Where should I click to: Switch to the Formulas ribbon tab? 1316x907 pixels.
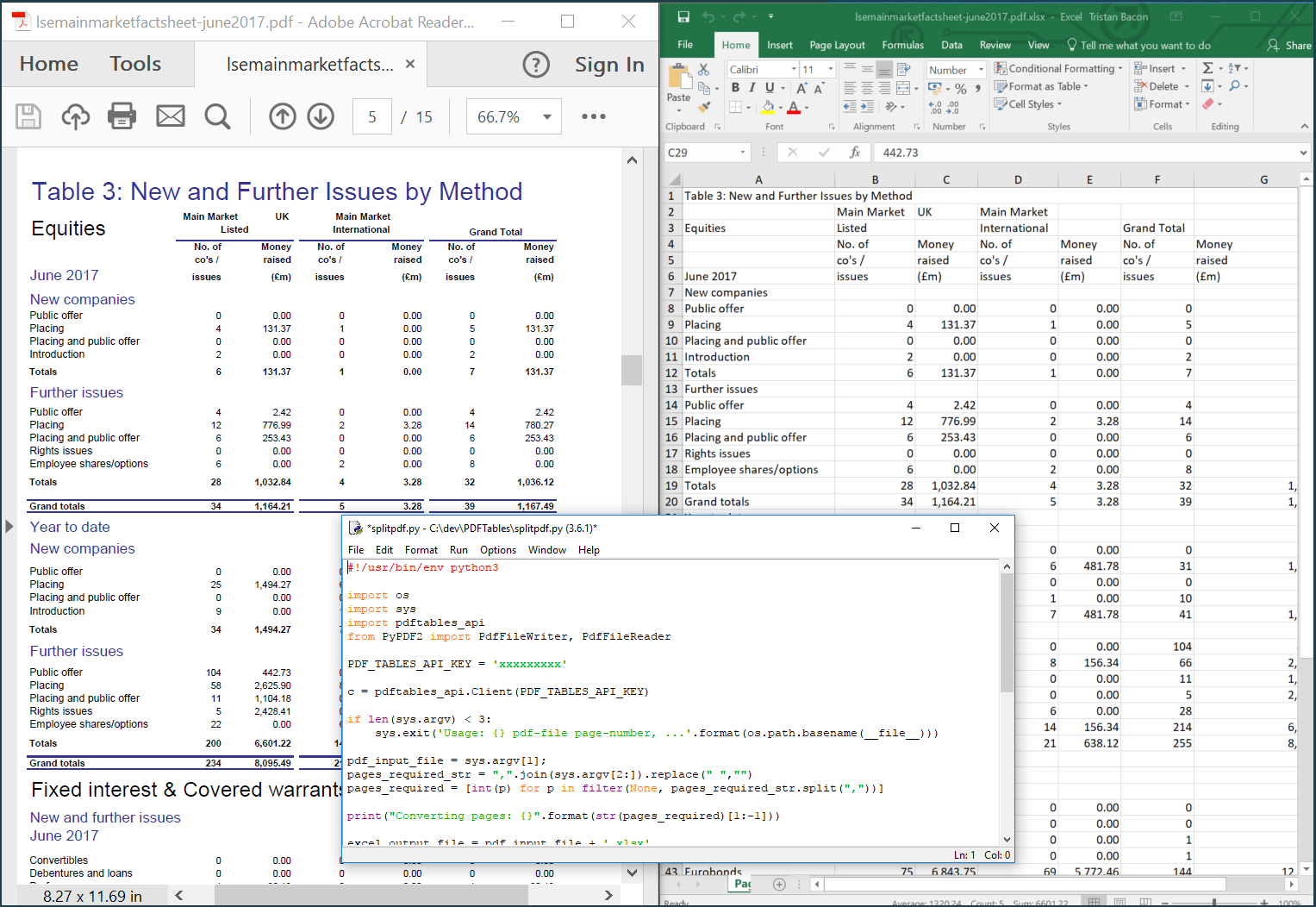pyautogui.click(x=902, y=45)
